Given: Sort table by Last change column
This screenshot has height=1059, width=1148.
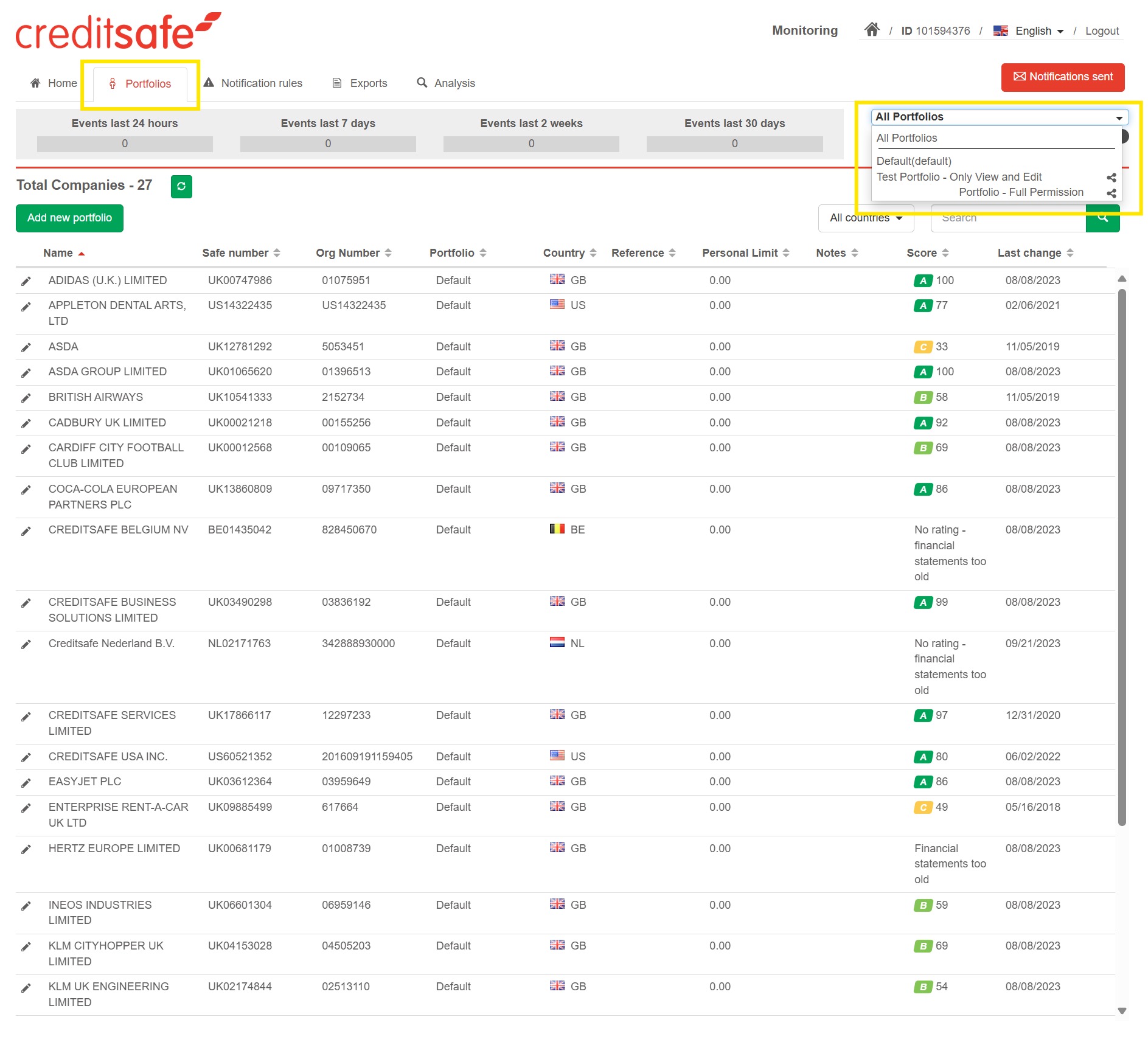Looking at the screenshot, I should [x=1035, y=253].
